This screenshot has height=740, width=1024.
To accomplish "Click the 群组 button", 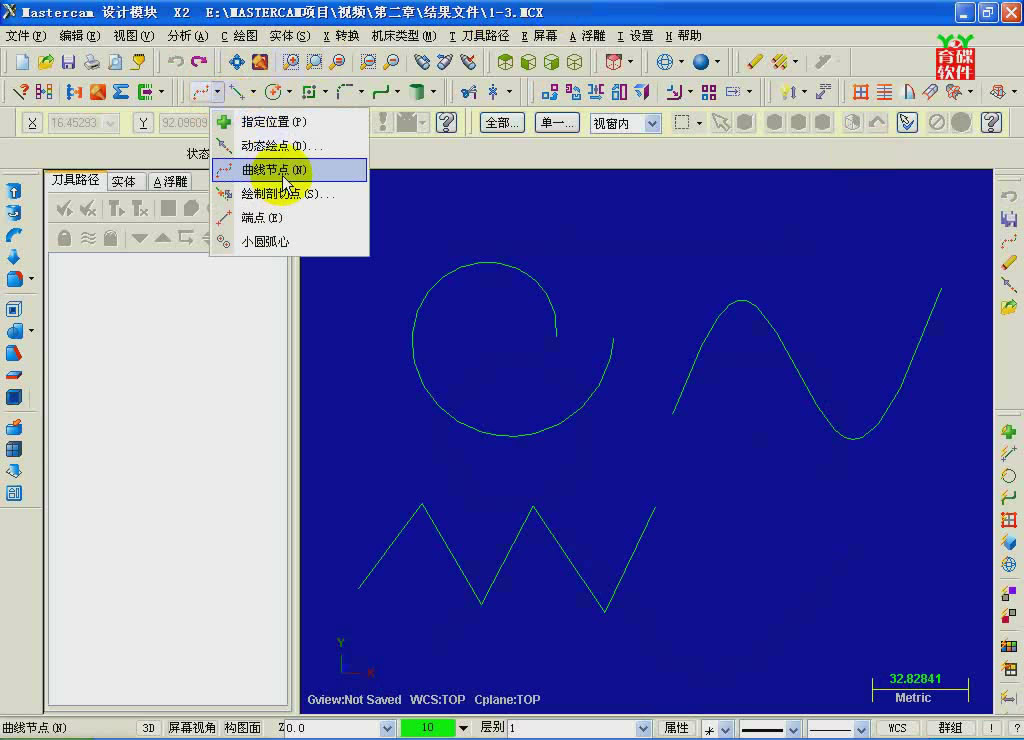I will point(950,728).
